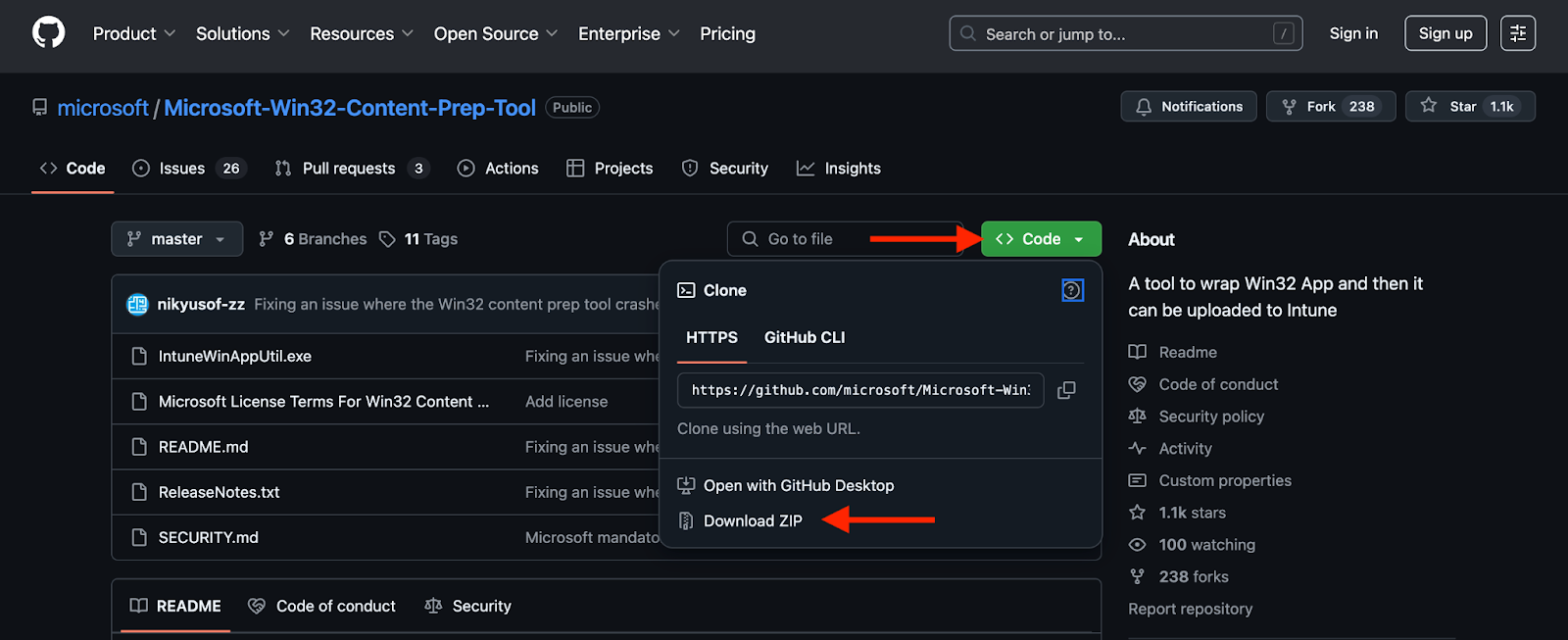This screenshot has width=1568, height=640.
Task: Open Microsoft License Terms For Win32 Content file
Action: pos(323,402)
